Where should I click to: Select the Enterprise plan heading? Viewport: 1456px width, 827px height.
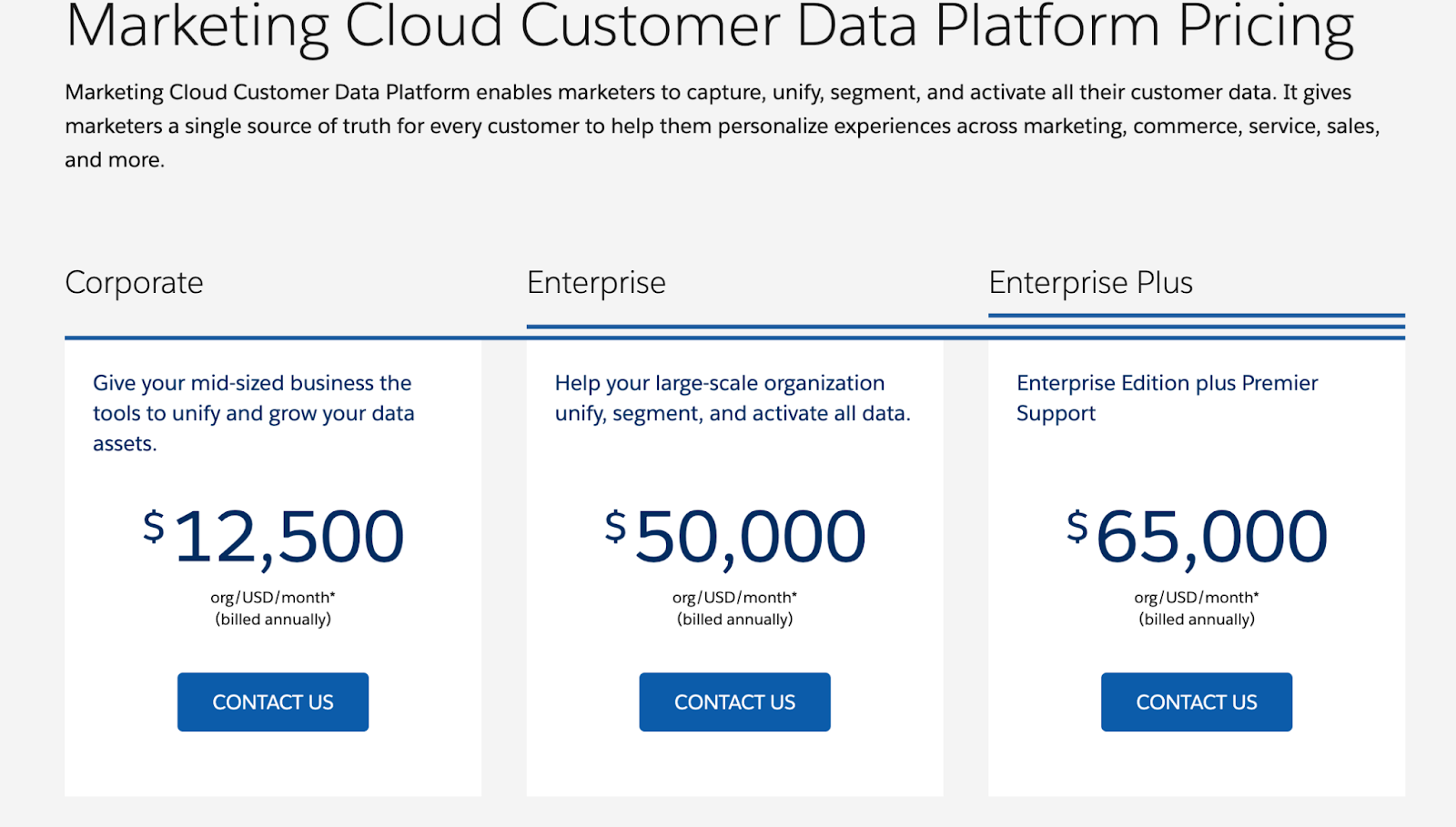(x=596, y=283)
